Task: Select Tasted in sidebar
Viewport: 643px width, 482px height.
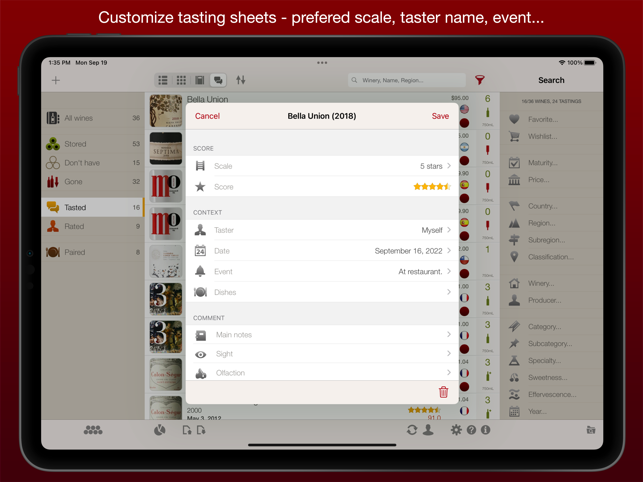Action: click(93, 208)
